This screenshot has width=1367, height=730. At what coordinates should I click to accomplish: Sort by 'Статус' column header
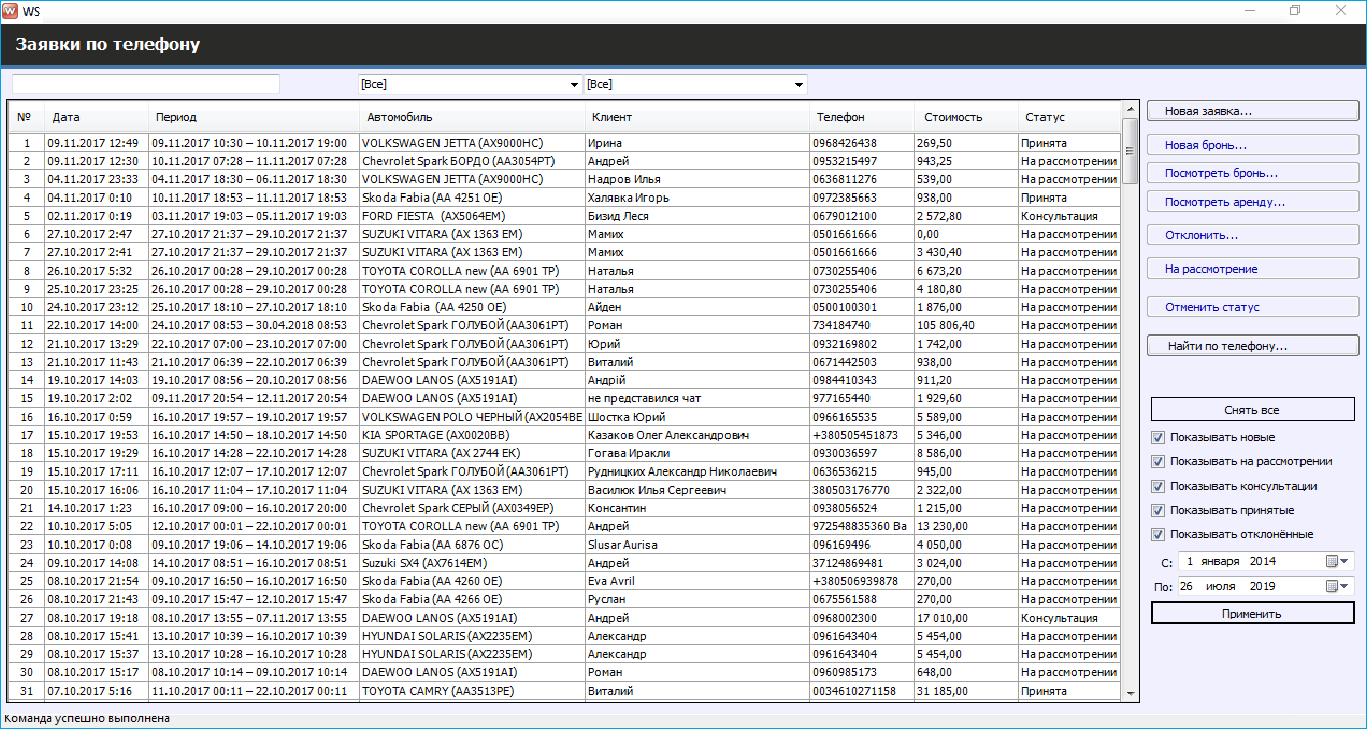[x=1045, y=117]
